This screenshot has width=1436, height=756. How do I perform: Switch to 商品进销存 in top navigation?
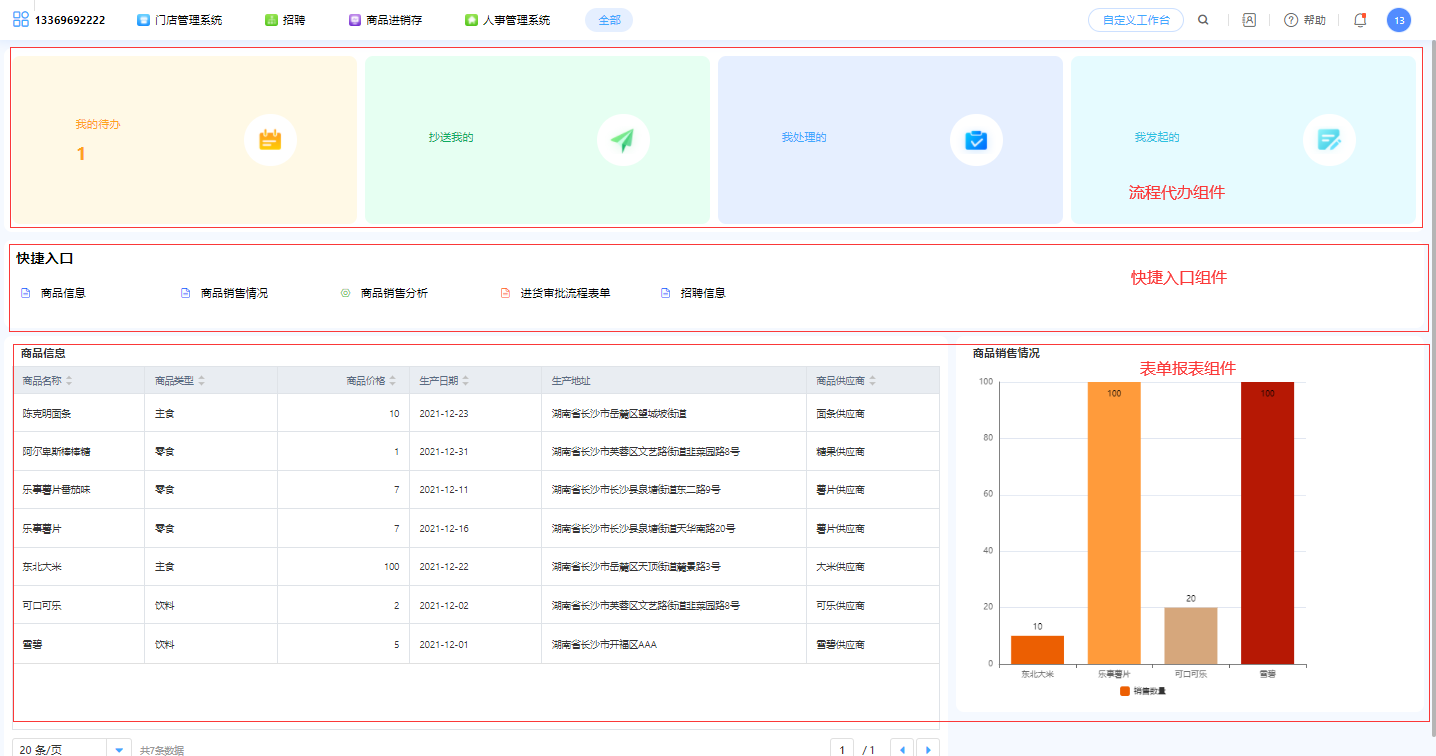pyautogui.click(x=385, y=20)
